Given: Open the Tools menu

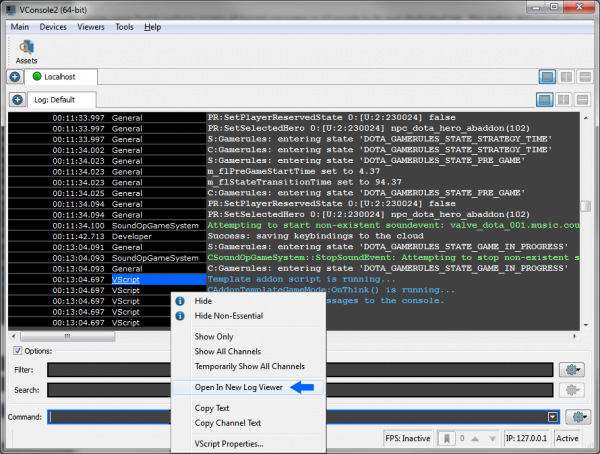Looking at the screenshot, I should click(124, 27).
